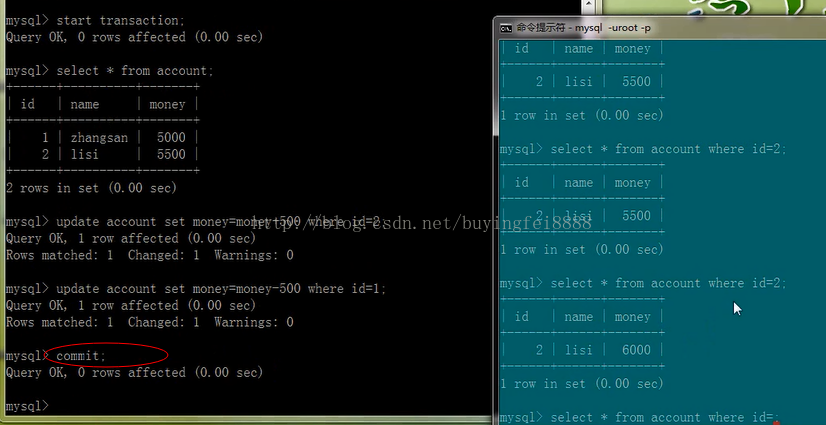Viewport: 826px width, 425px height.
Task: Click the empty mysql> prompt at the black window's bottom
Action: click(x=27, y=406)
